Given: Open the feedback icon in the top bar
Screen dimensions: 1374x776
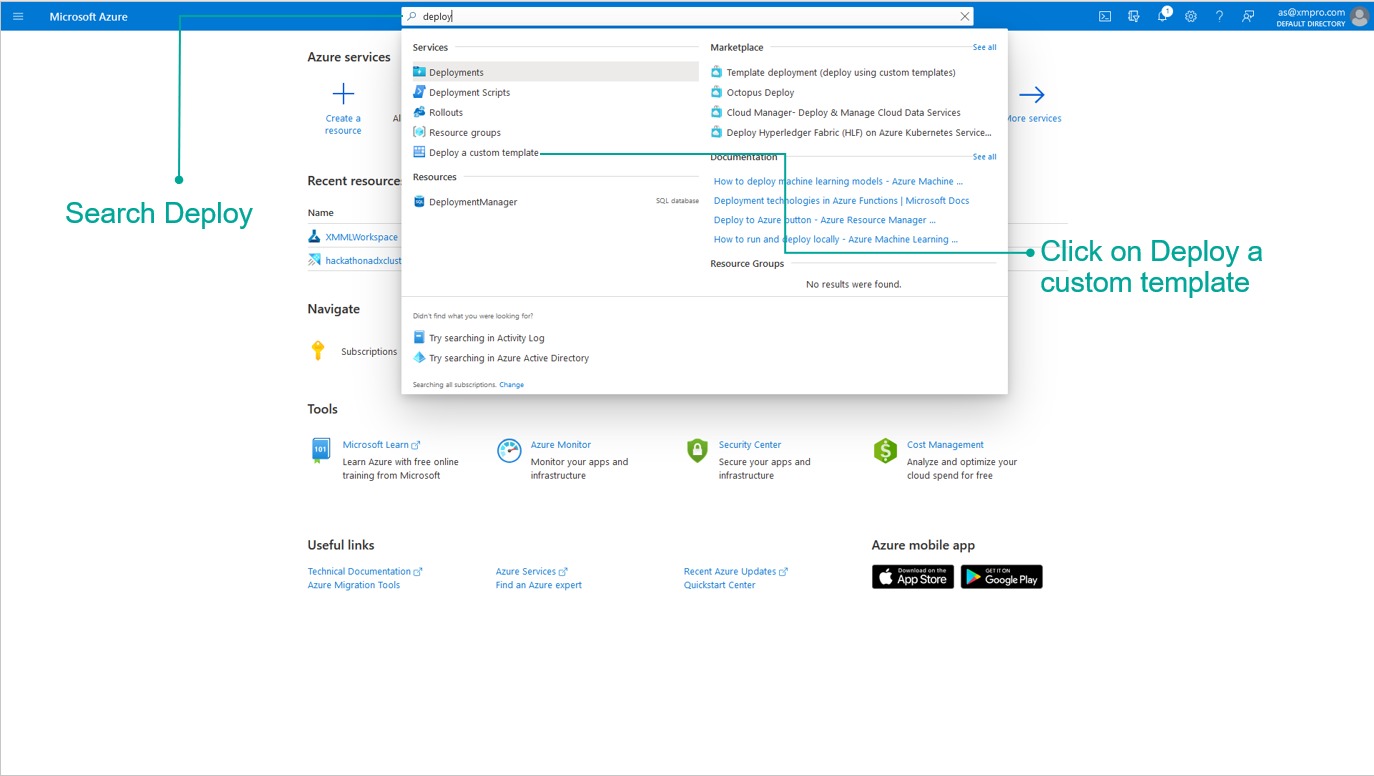Looking at the screenshot, I should point(1248,16).
